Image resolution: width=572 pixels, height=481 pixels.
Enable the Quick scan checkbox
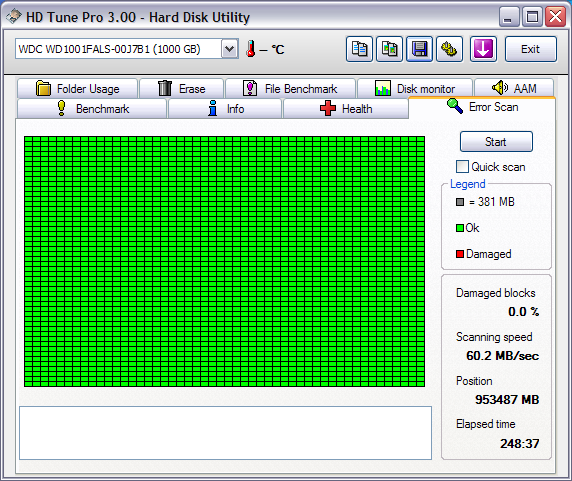462,167
